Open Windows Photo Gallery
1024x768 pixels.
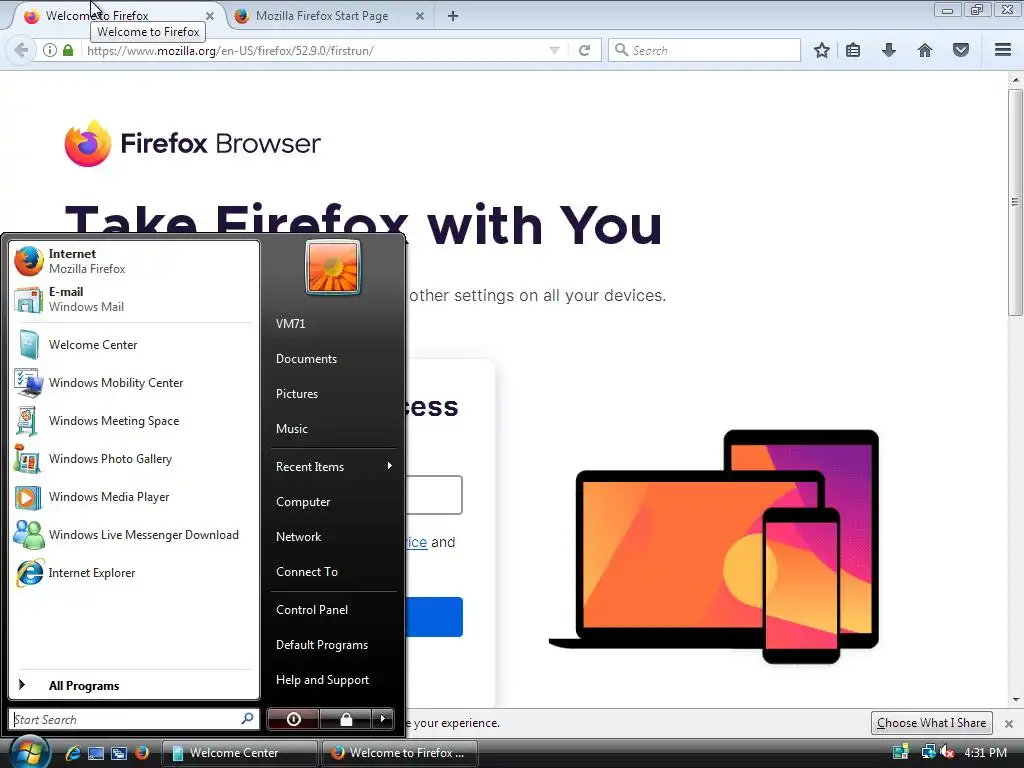coord(134,458)
